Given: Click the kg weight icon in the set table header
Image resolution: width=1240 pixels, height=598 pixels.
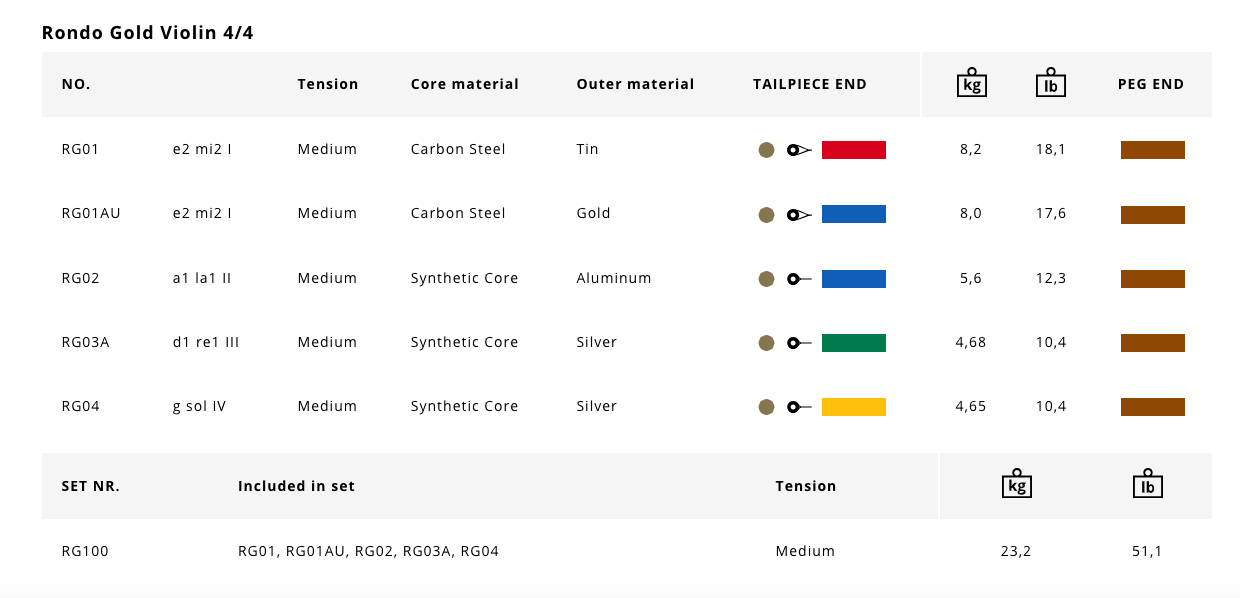Looking at the screenshot, I should pos(1016,484).
